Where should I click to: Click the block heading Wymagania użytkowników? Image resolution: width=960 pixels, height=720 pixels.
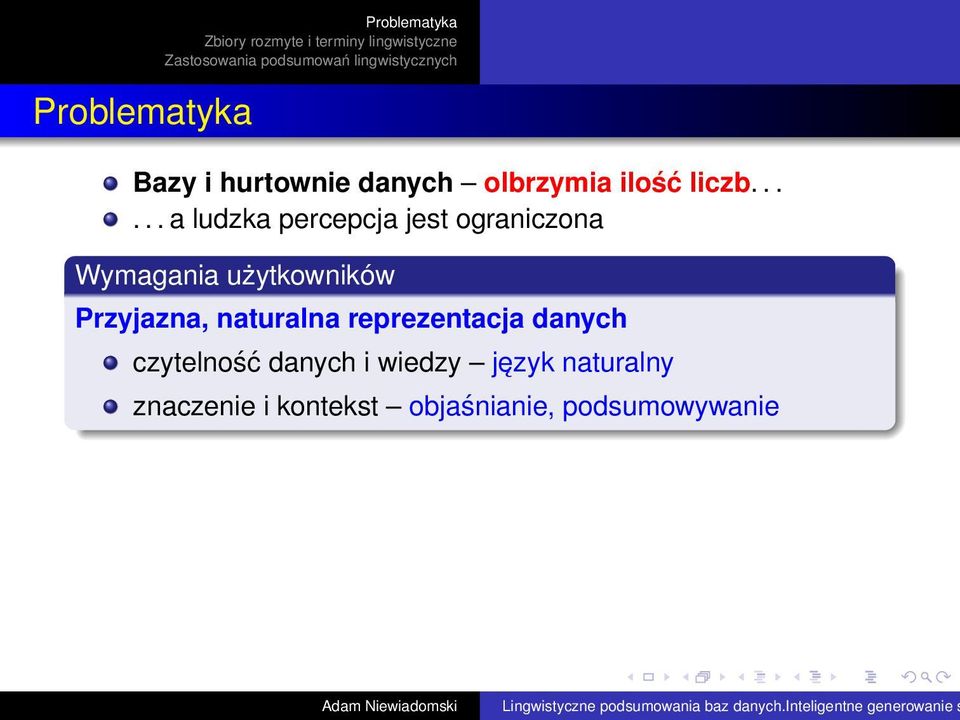235,275
